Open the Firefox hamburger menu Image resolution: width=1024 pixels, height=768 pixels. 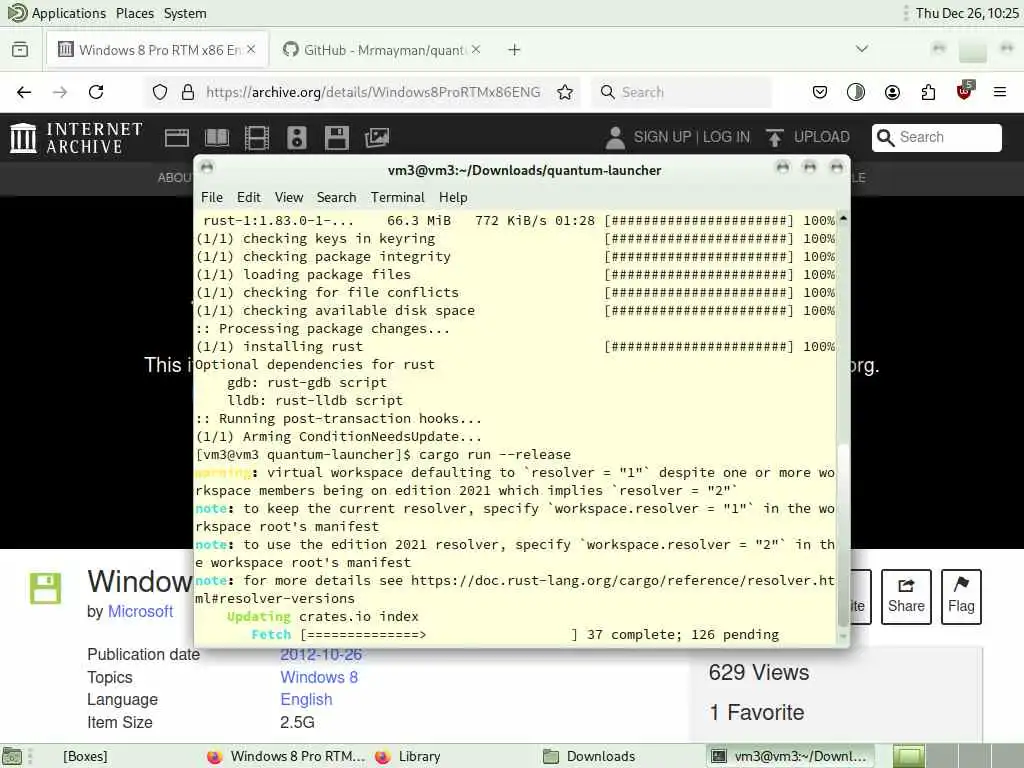(x=1000, y=92)
